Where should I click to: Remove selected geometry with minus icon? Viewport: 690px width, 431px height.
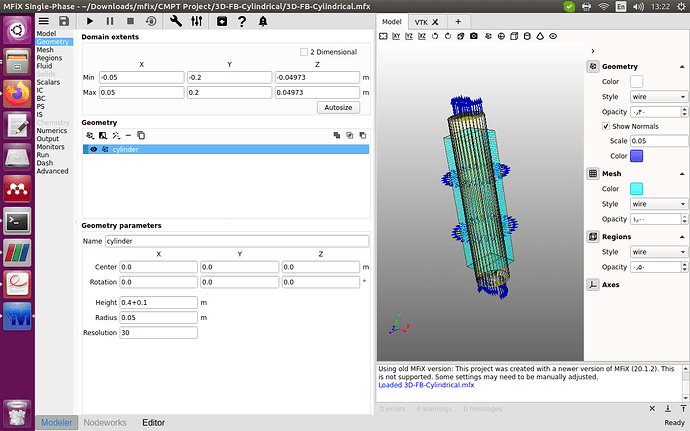click(128, 136)
